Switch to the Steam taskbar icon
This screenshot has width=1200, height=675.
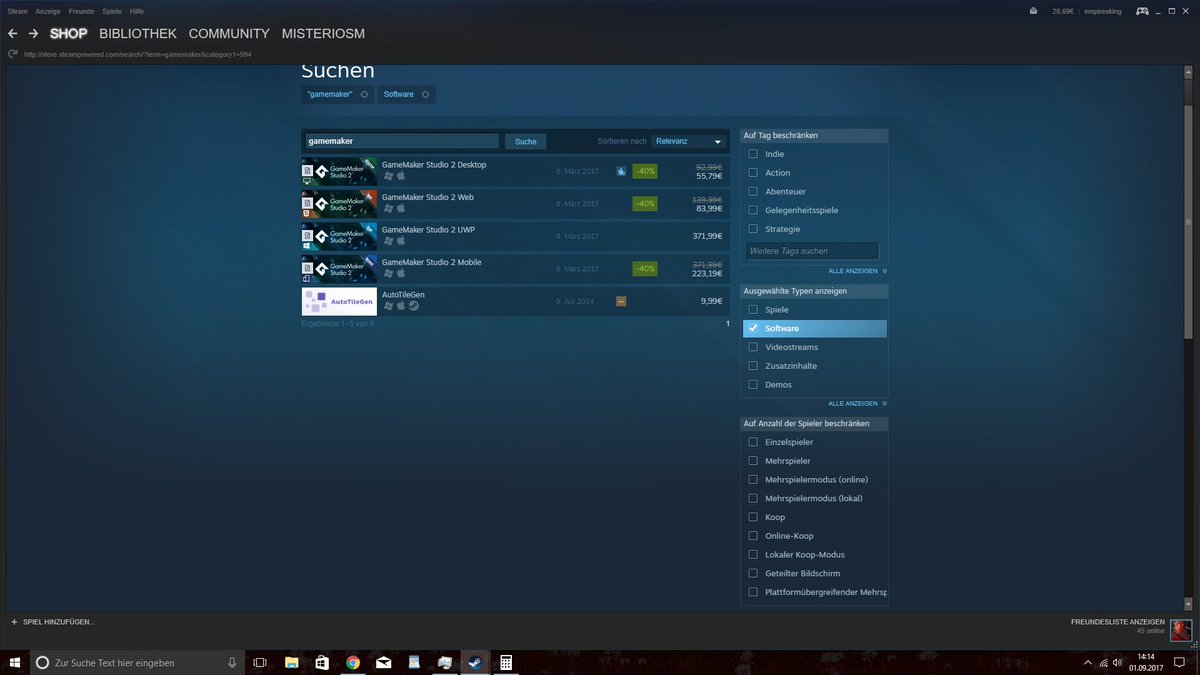pos(475,662)
